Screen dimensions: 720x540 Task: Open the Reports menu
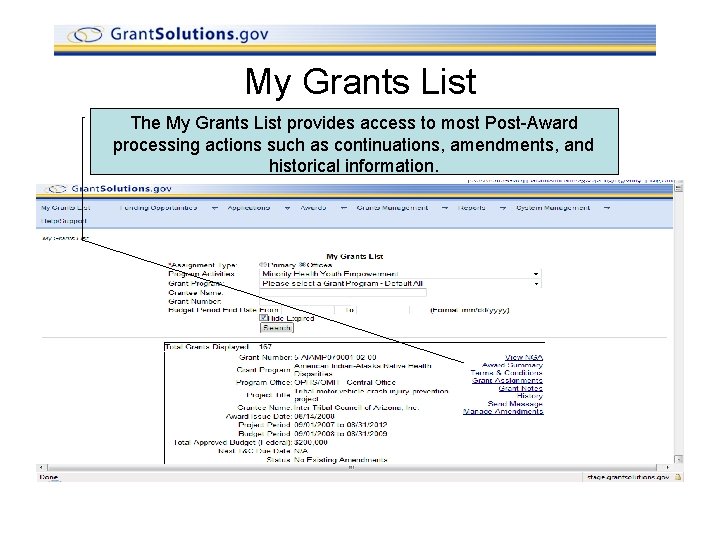(x=472, y=208)
